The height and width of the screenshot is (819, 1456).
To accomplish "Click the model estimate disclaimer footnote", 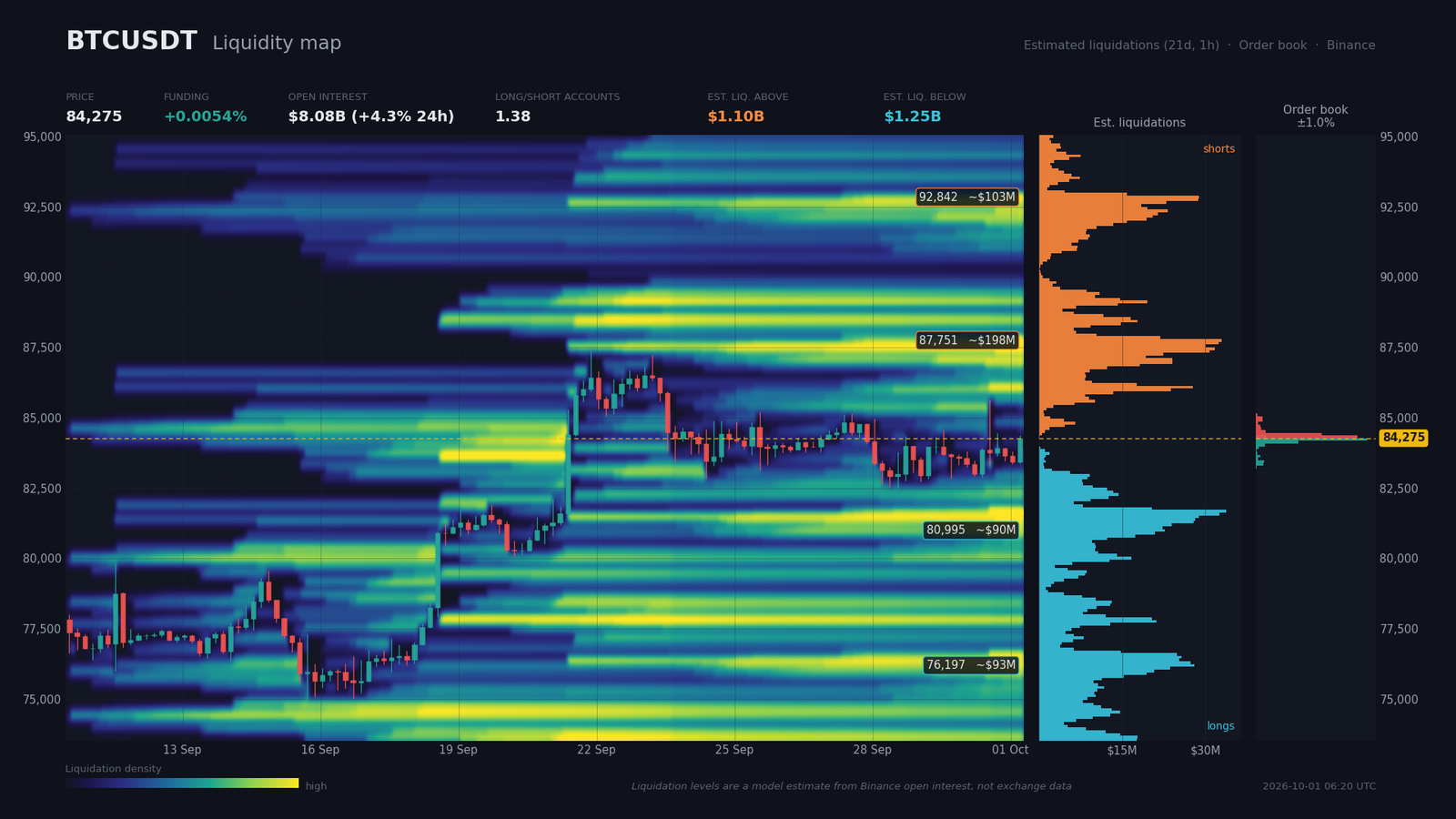I will pos(852,786).
